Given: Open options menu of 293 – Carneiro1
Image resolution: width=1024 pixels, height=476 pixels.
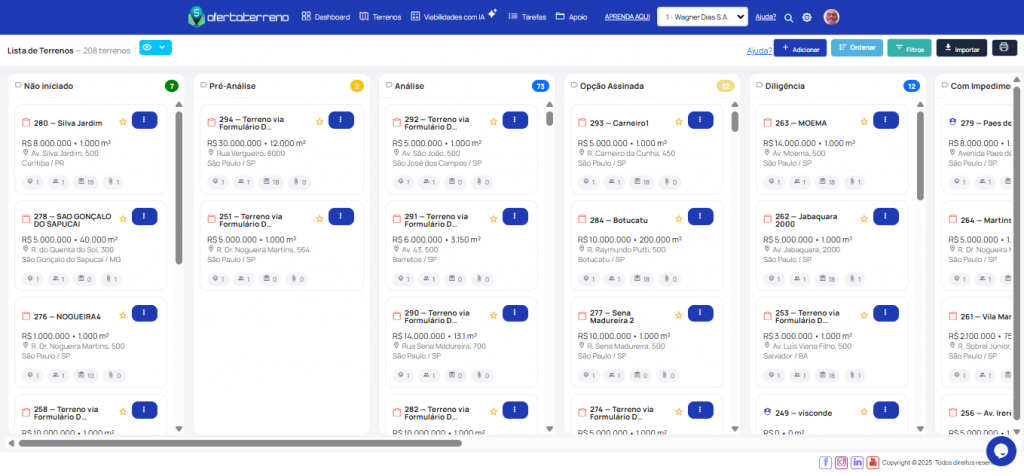Looking at the screenshot, I should point(701,120).
